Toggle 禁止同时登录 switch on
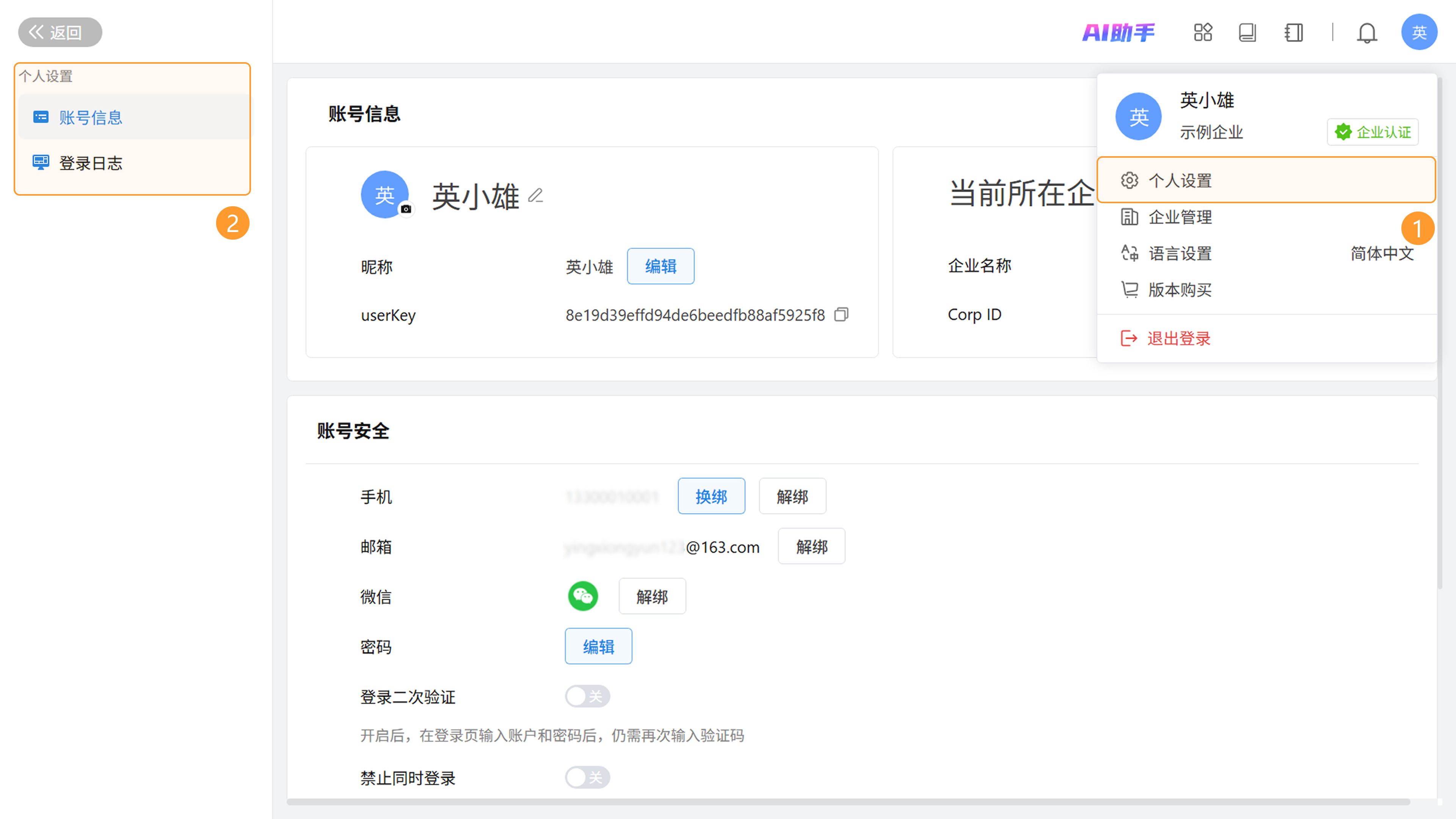This screenshot has height=819, width=1456. click(x=587, y=778)
